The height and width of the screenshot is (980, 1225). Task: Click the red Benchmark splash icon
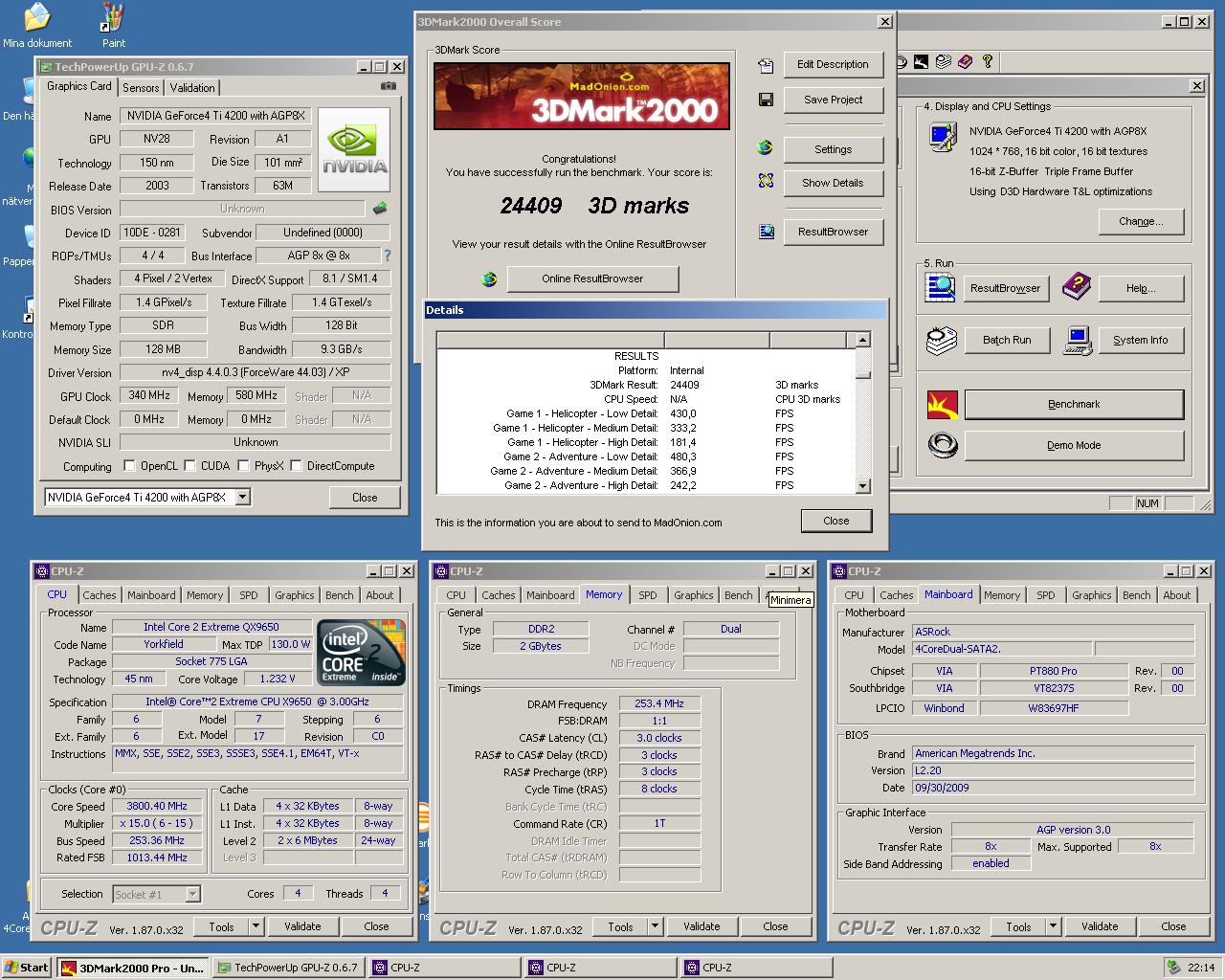(943, 404)
